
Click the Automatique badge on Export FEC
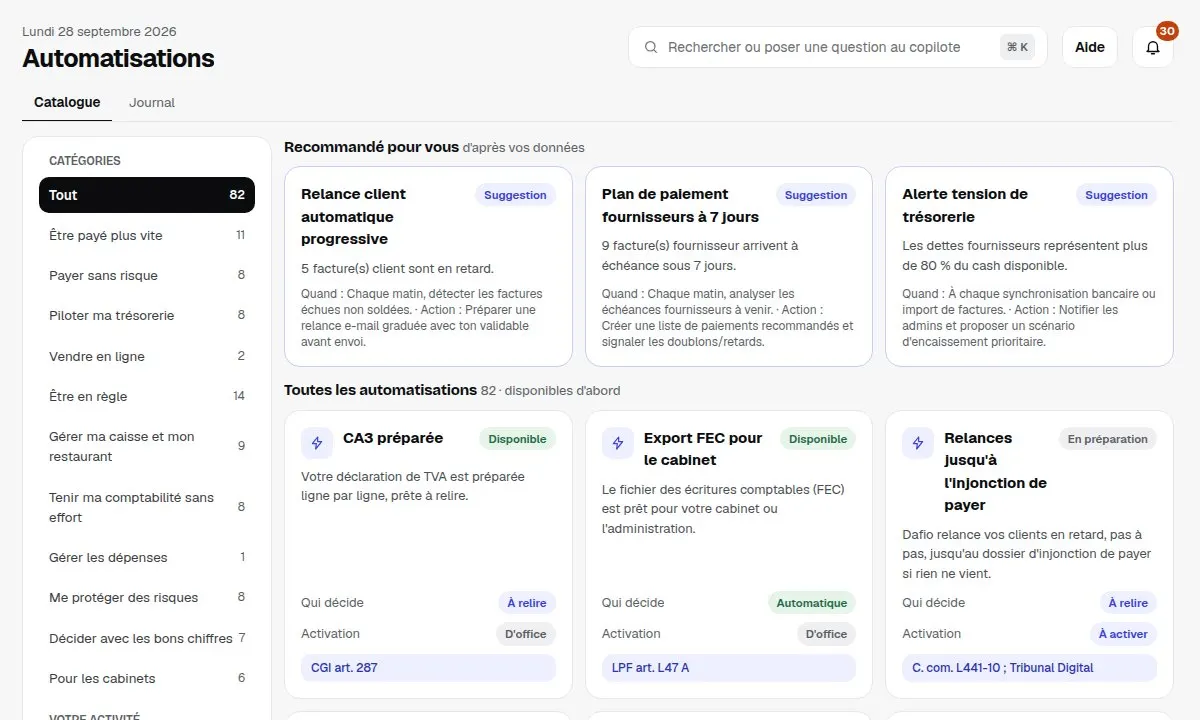[x=812, y=603]
